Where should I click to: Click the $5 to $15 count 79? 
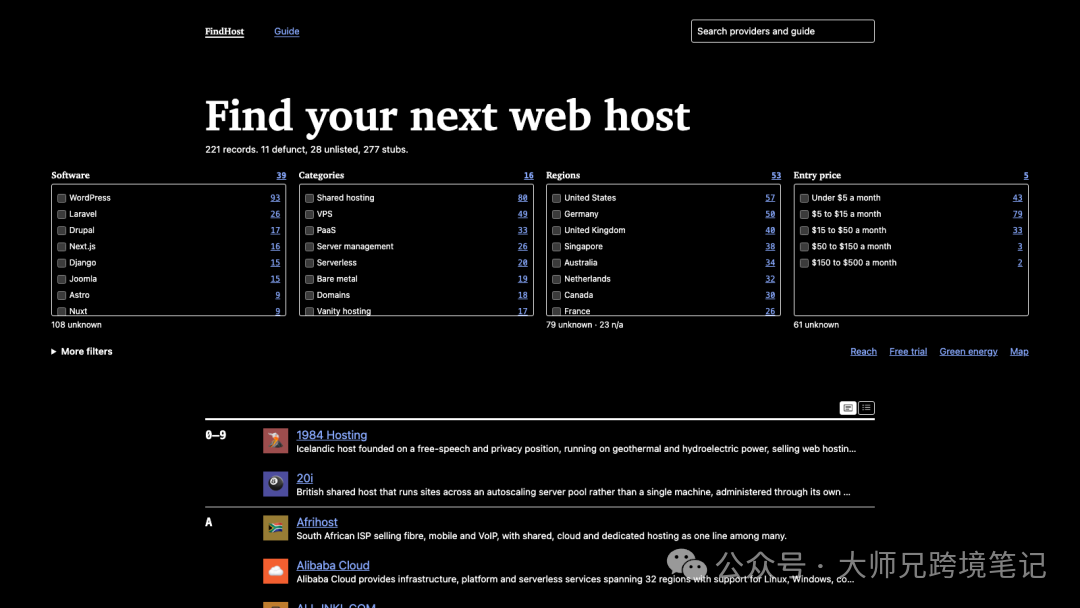(x=1017, y=214)
